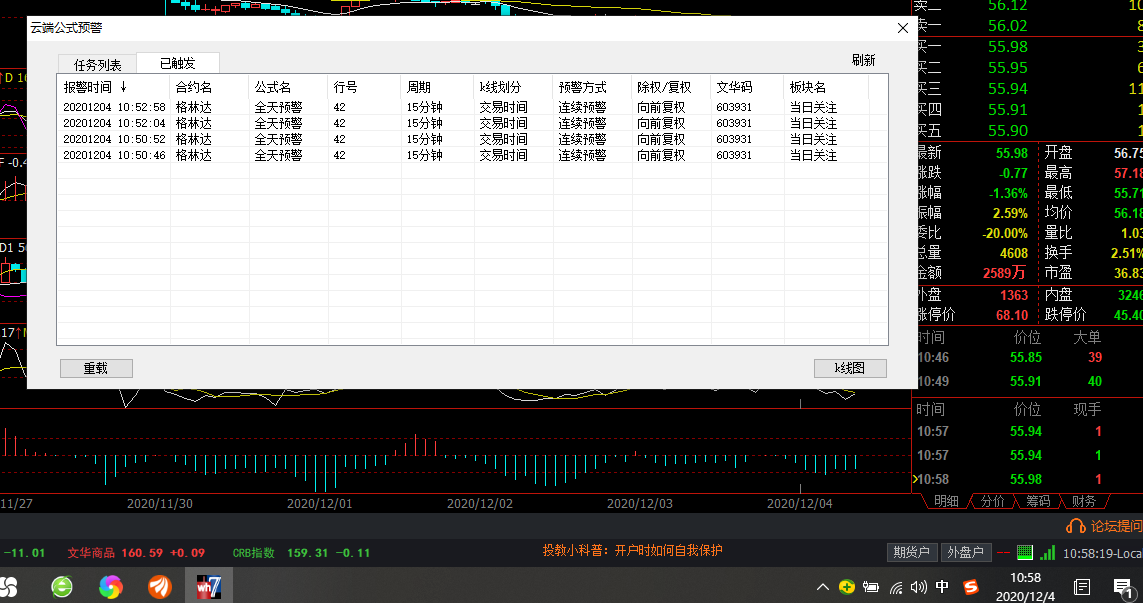Select the alert row timed 10:52:58
This screenshot has height=603, width=1143.
tap(114, 107)
